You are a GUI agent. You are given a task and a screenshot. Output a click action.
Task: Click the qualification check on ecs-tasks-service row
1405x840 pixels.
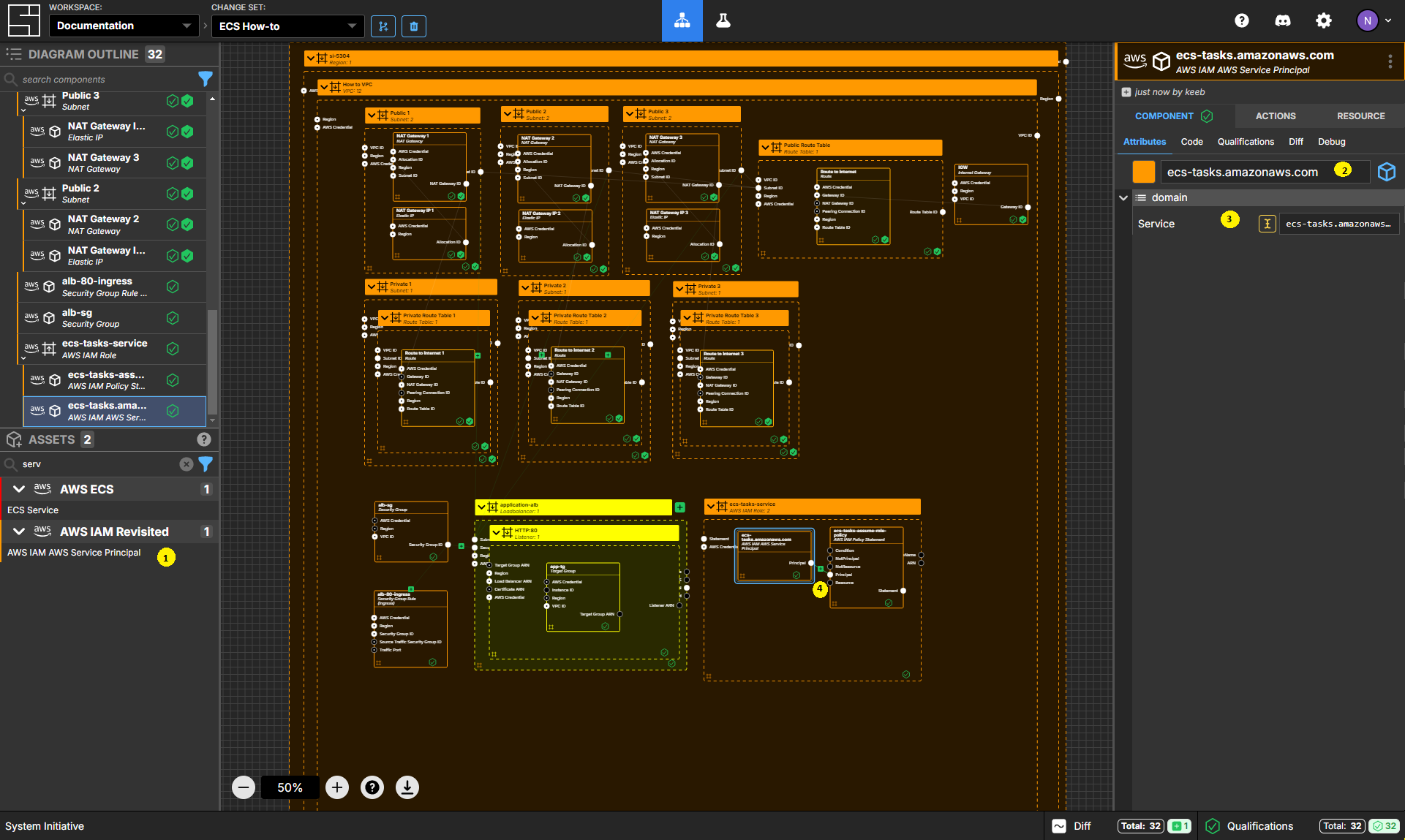coord(173,349)
